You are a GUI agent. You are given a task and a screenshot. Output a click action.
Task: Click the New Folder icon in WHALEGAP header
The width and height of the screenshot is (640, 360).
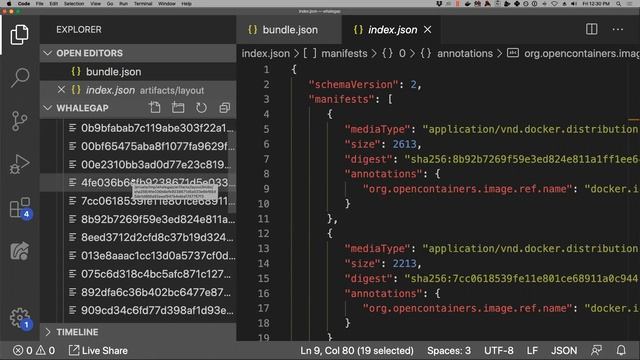pos(178,108)
